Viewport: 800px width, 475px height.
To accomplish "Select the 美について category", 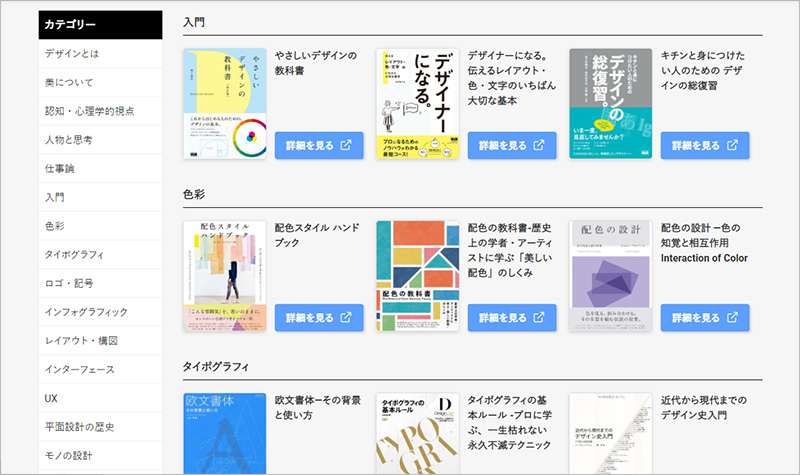I will tap(101, 82).
